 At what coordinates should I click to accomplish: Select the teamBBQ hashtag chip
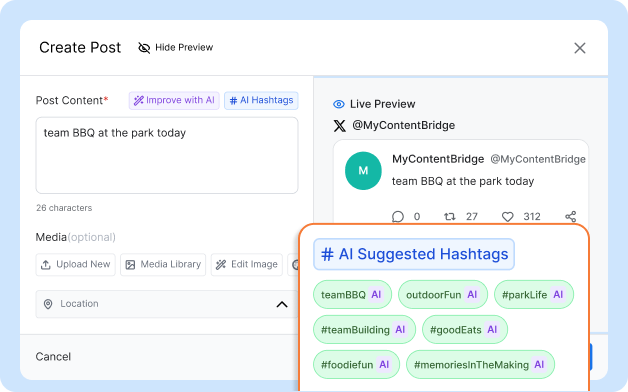352,295
